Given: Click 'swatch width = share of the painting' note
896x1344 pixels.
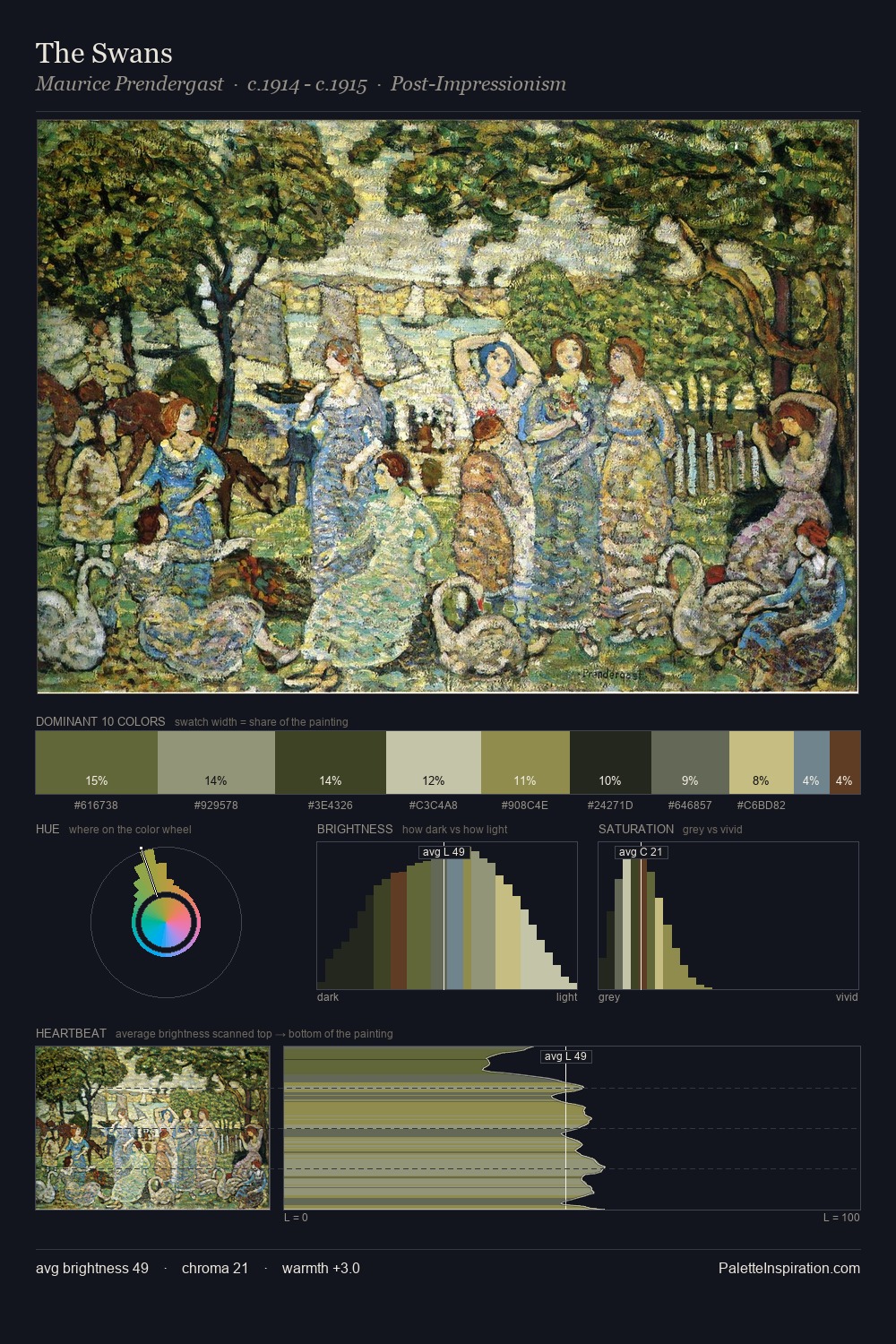Looking at the screenshot, I should pyautogui.click(x=262, y=722).
